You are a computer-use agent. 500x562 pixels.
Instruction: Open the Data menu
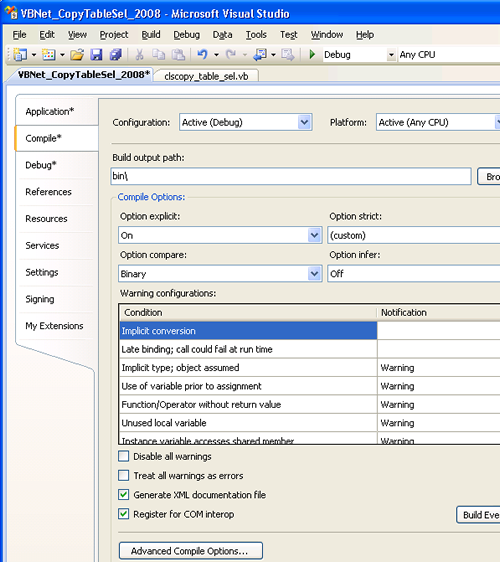(222, 34)
